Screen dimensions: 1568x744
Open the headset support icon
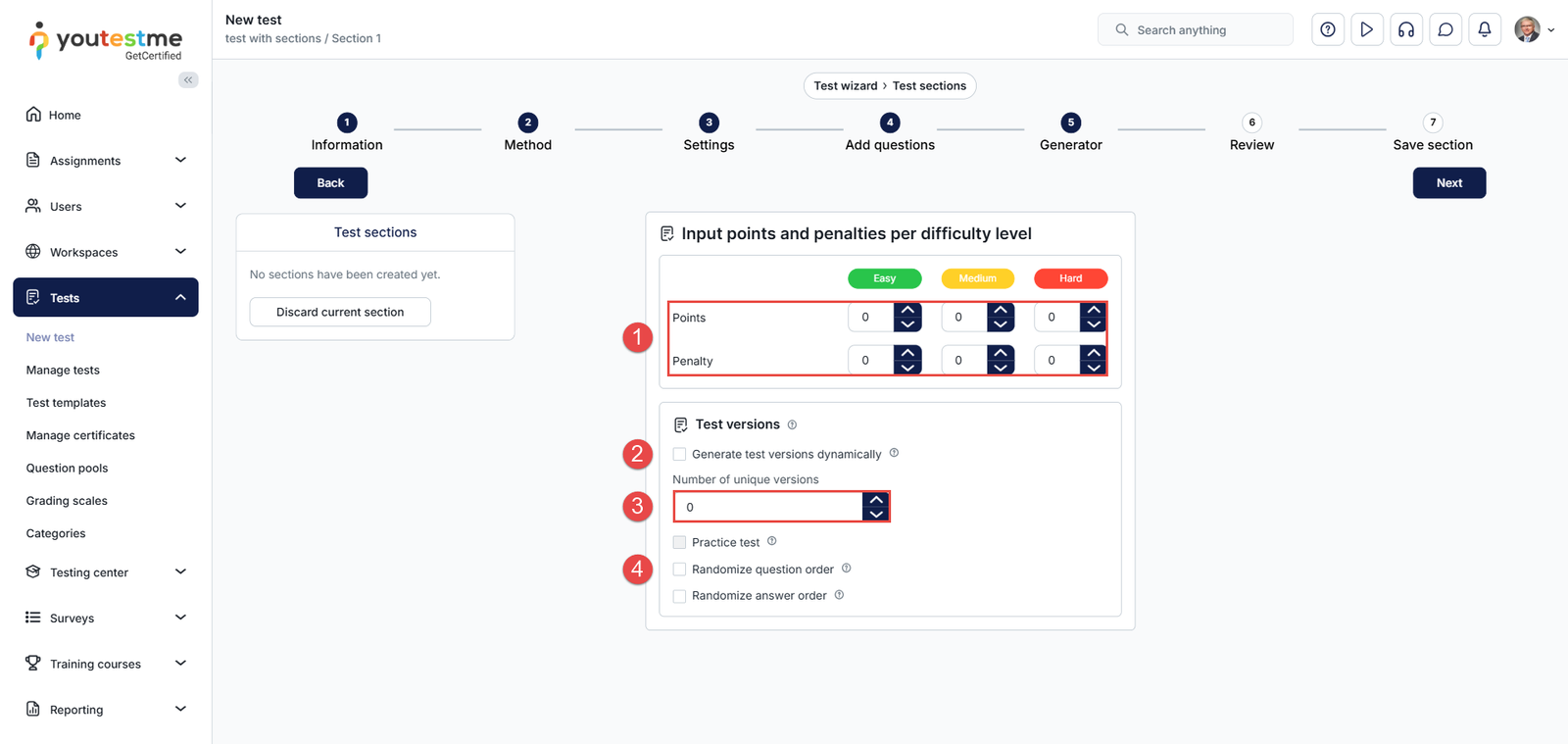[1406, 29]
